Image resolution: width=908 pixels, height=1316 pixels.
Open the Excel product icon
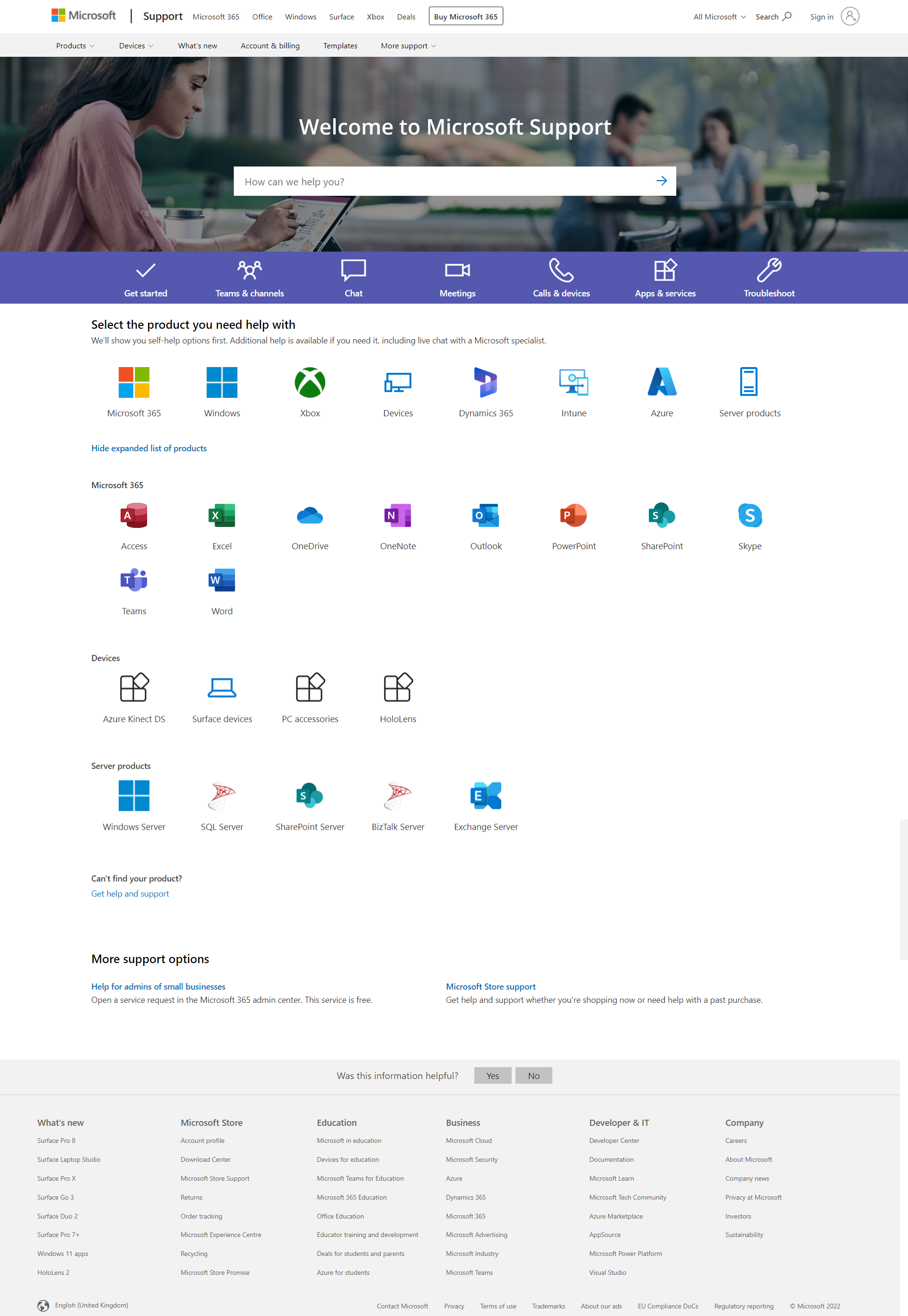tap(222, 516)
